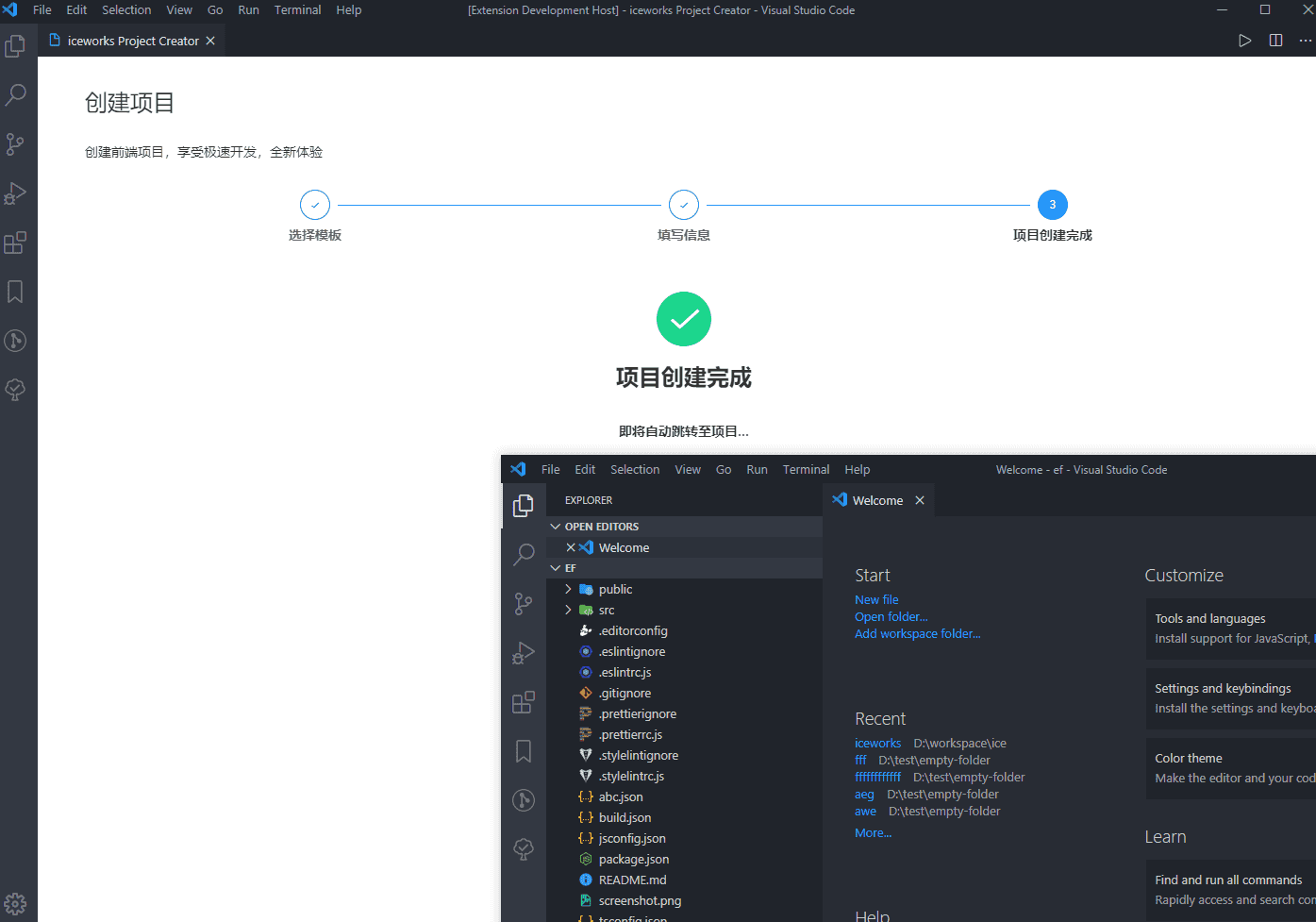1316x922 pixels.
Task: Open Bookmarks view in main window activity bar
Action: click(15, 292)
